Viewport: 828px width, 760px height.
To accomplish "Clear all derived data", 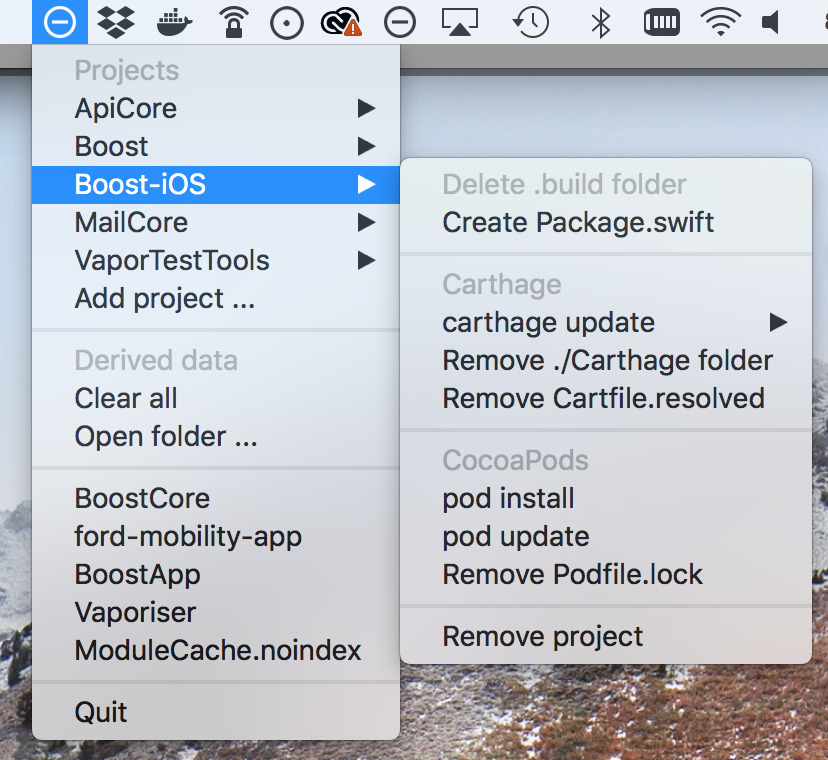I will click(126, 398).
